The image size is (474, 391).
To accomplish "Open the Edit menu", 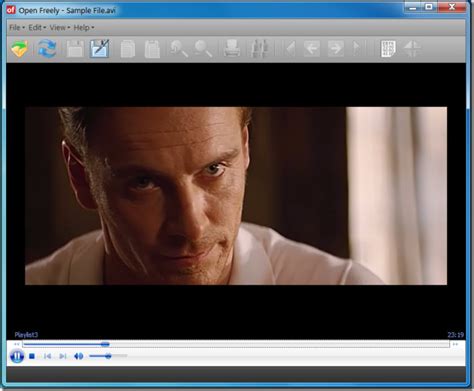I will pos(37,28).
